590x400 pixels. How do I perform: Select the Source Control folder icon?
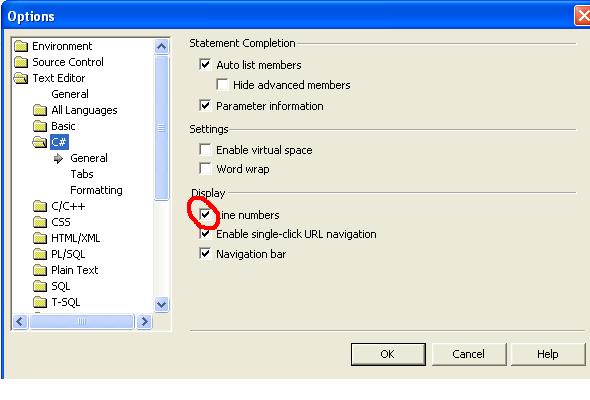[x=21, y=62]
